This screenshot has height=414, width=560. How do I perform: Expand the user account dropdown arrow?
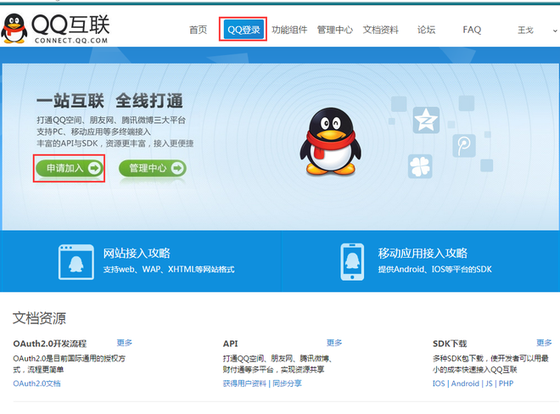point(555,31)
